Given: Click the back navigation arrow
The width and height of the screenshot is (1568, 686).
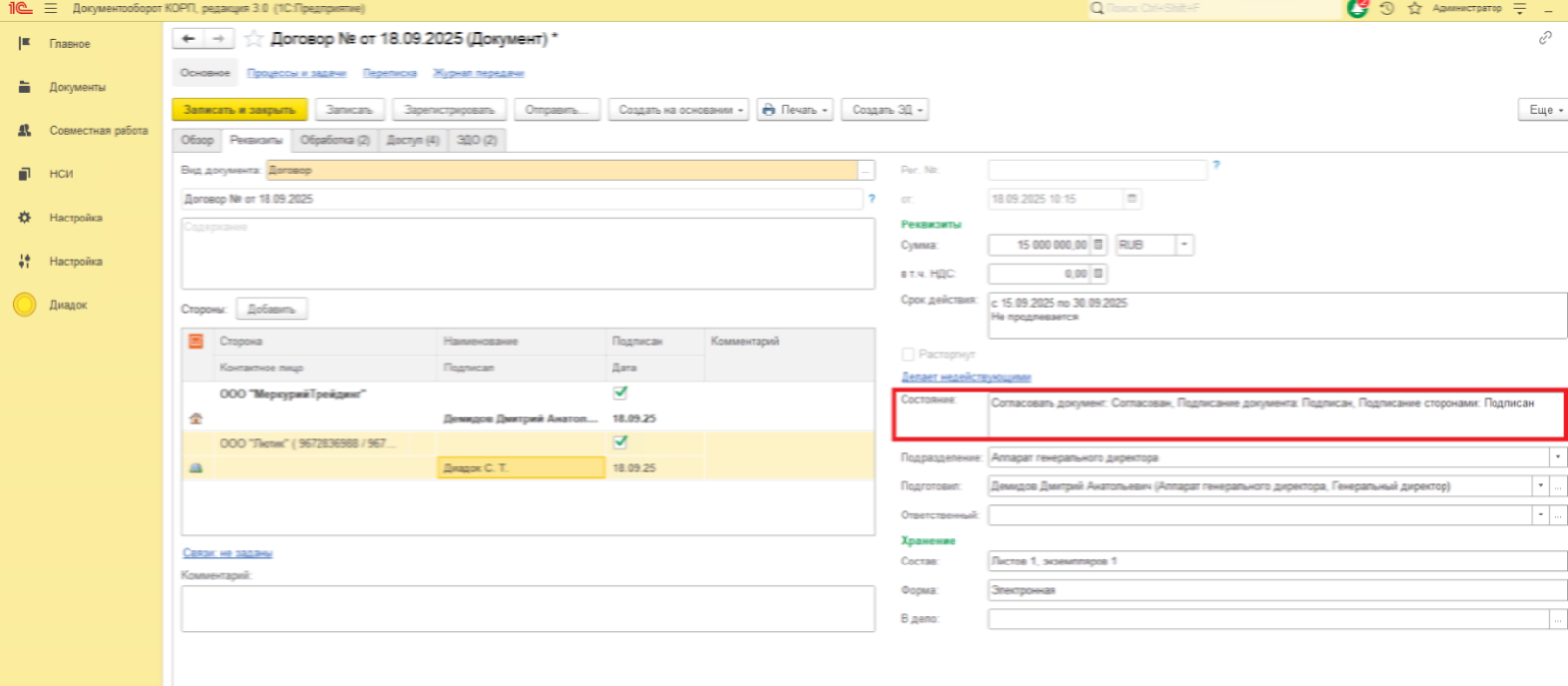Looking at the screenshot, I should [x=188, y=39].
